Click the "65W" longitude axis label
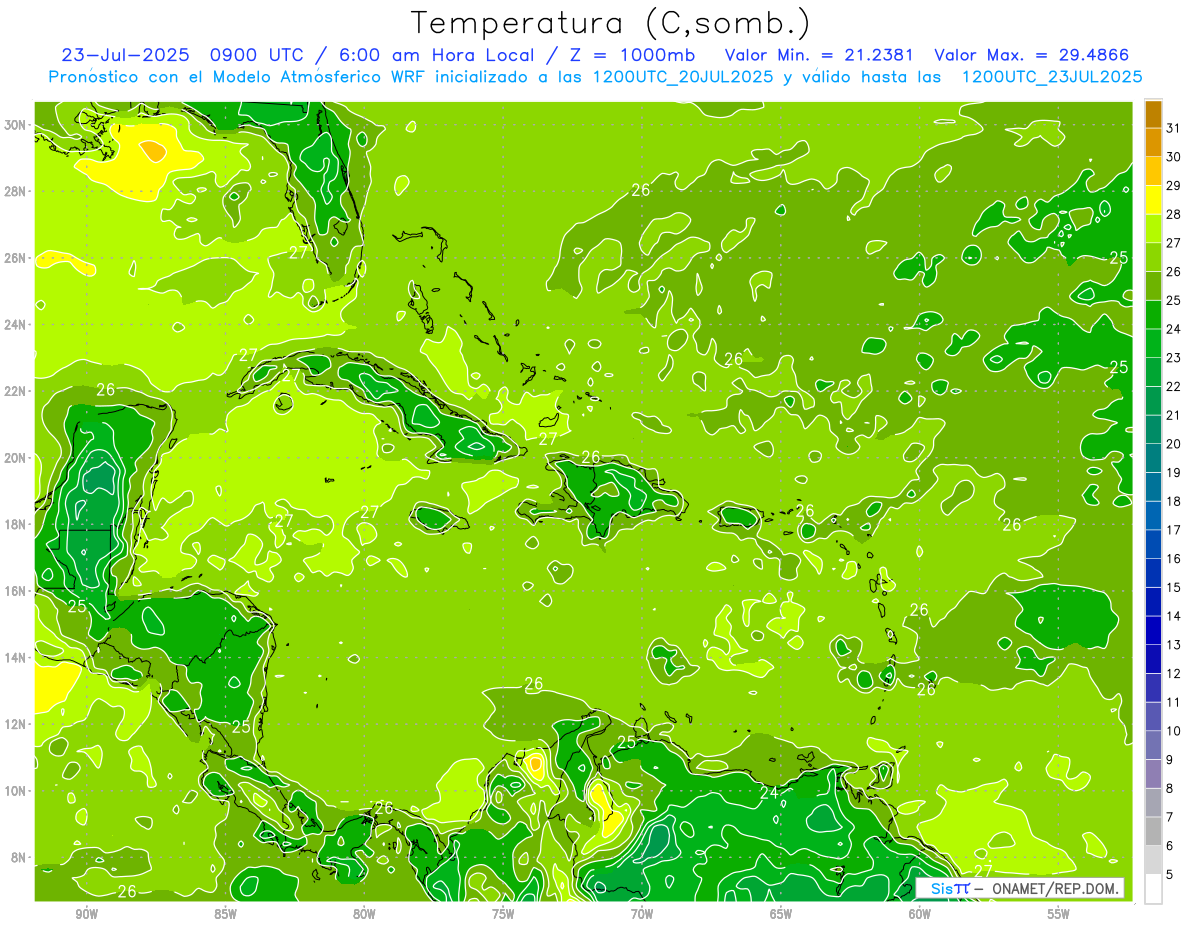This screenshot has height=927, width=1200. 781,914
